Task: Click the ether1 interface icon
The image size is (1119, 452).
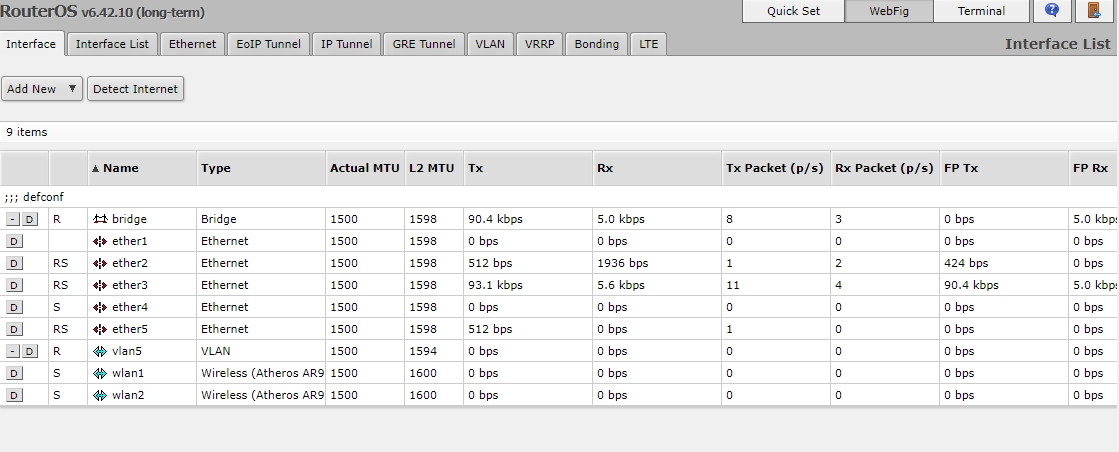Action: point(100,241)
